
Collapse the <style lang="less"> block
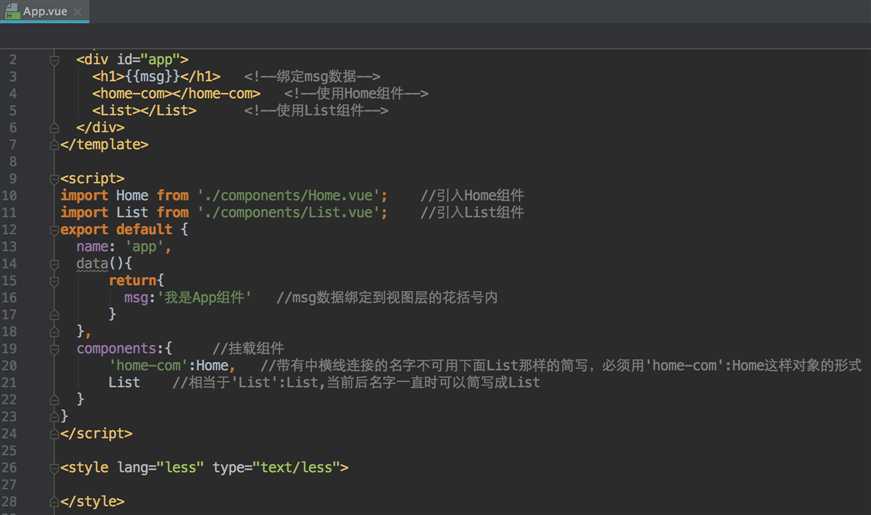(x=54, y=468)
